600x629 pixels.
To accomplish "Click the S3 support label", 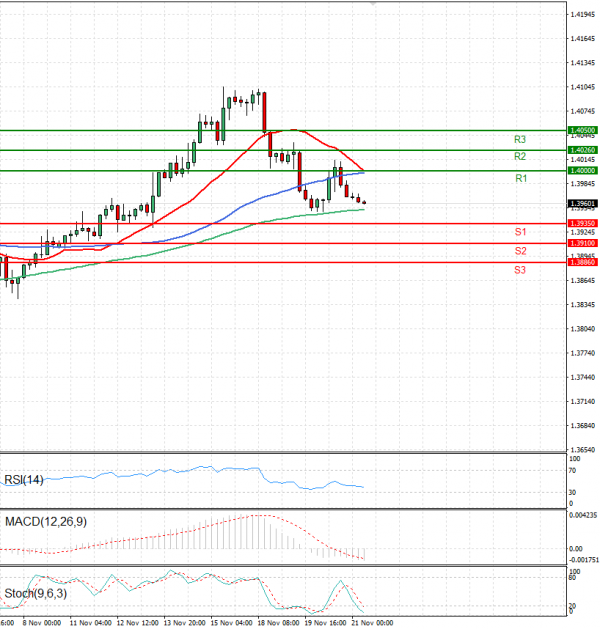I will 519,270.
